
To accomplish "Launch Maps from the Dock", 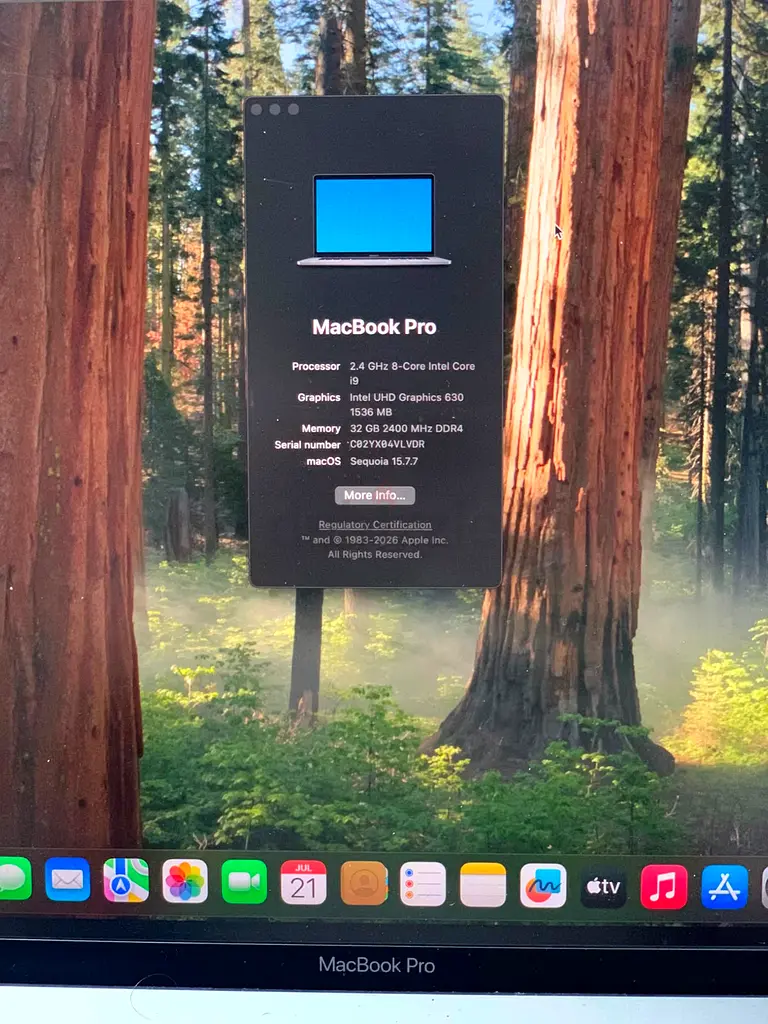I will point(126,880).
